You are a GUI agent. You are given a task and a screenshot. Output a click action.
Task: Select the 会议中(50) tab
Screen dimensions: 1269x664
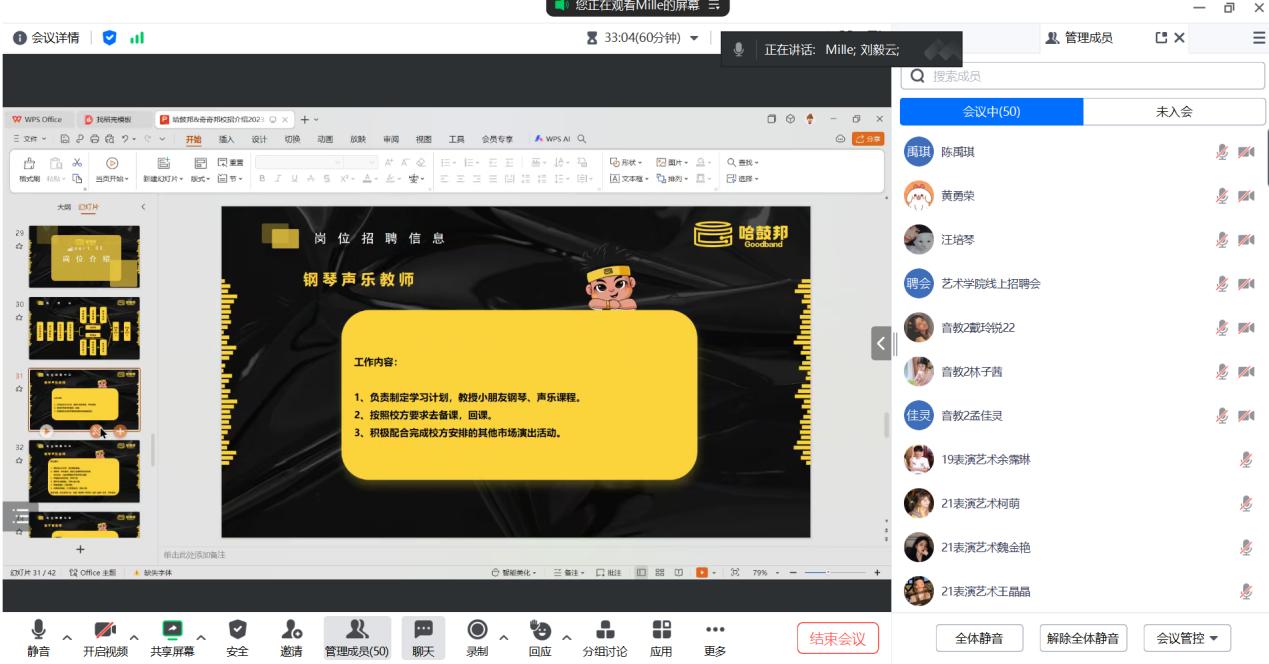pyautogui.click(x=991, y=112)
